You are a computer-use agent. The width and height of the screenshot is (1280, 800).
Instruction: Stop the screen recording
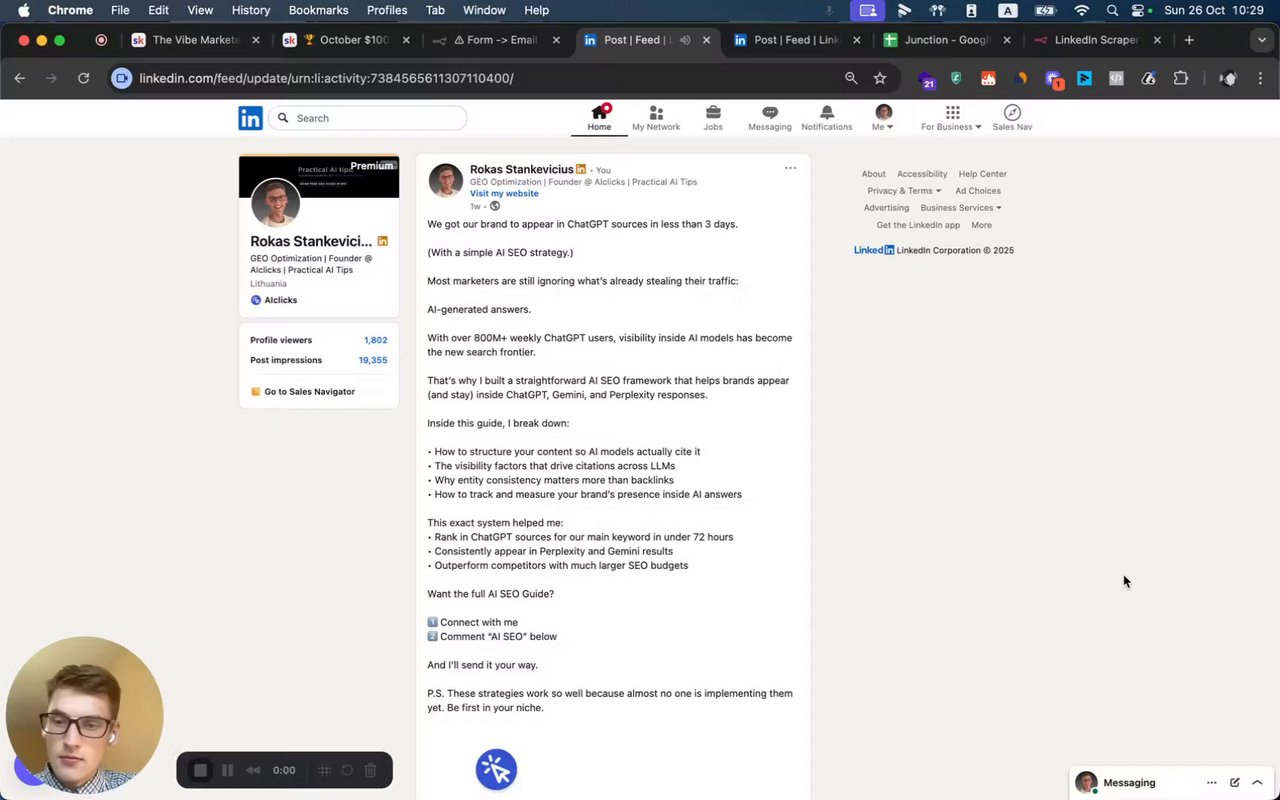(x=200, y=770)
